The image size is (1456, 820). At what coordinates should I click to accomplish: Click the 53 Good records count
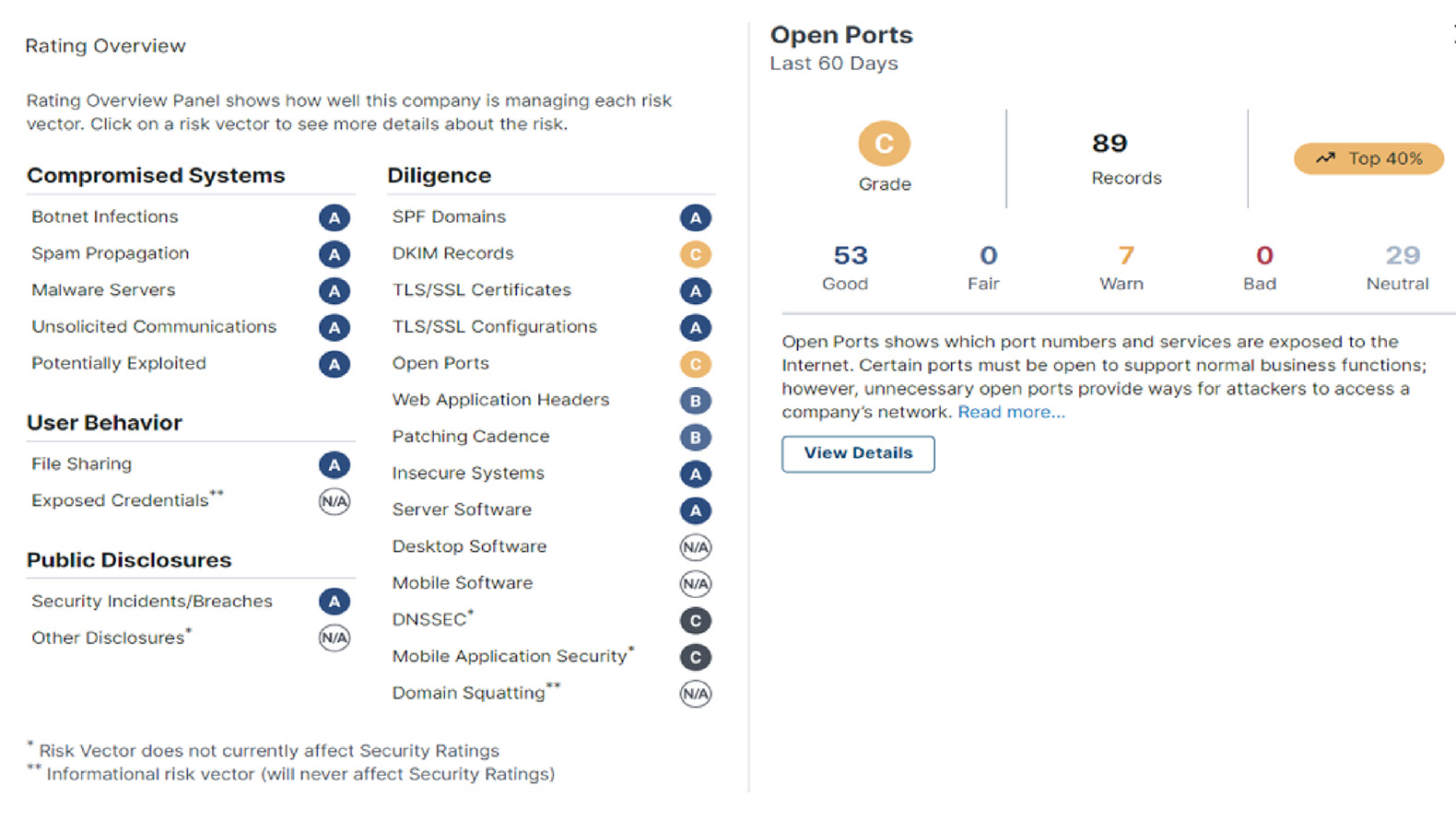coord(850,255)
